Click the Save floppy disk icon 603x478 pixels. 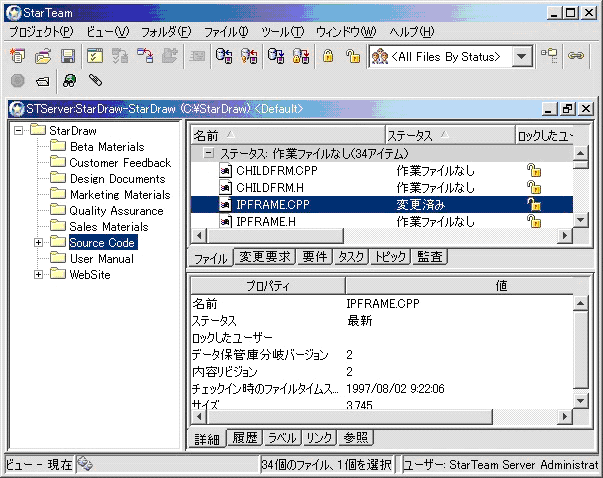[68, 56]
